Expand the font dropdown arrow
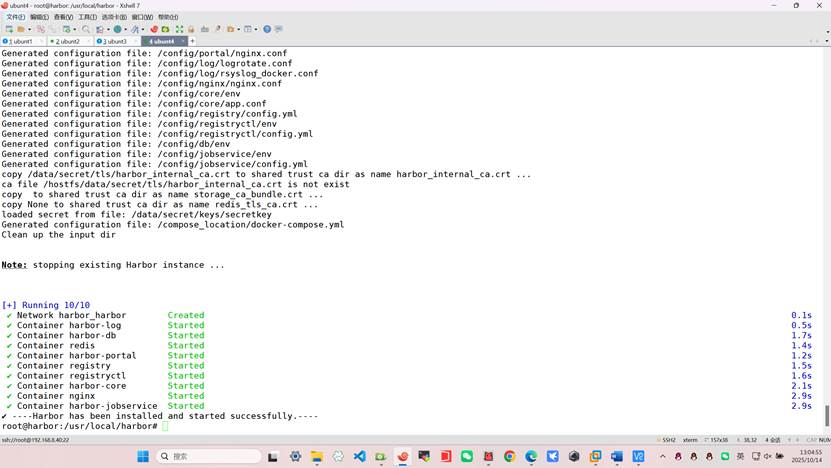 point(143,29)
